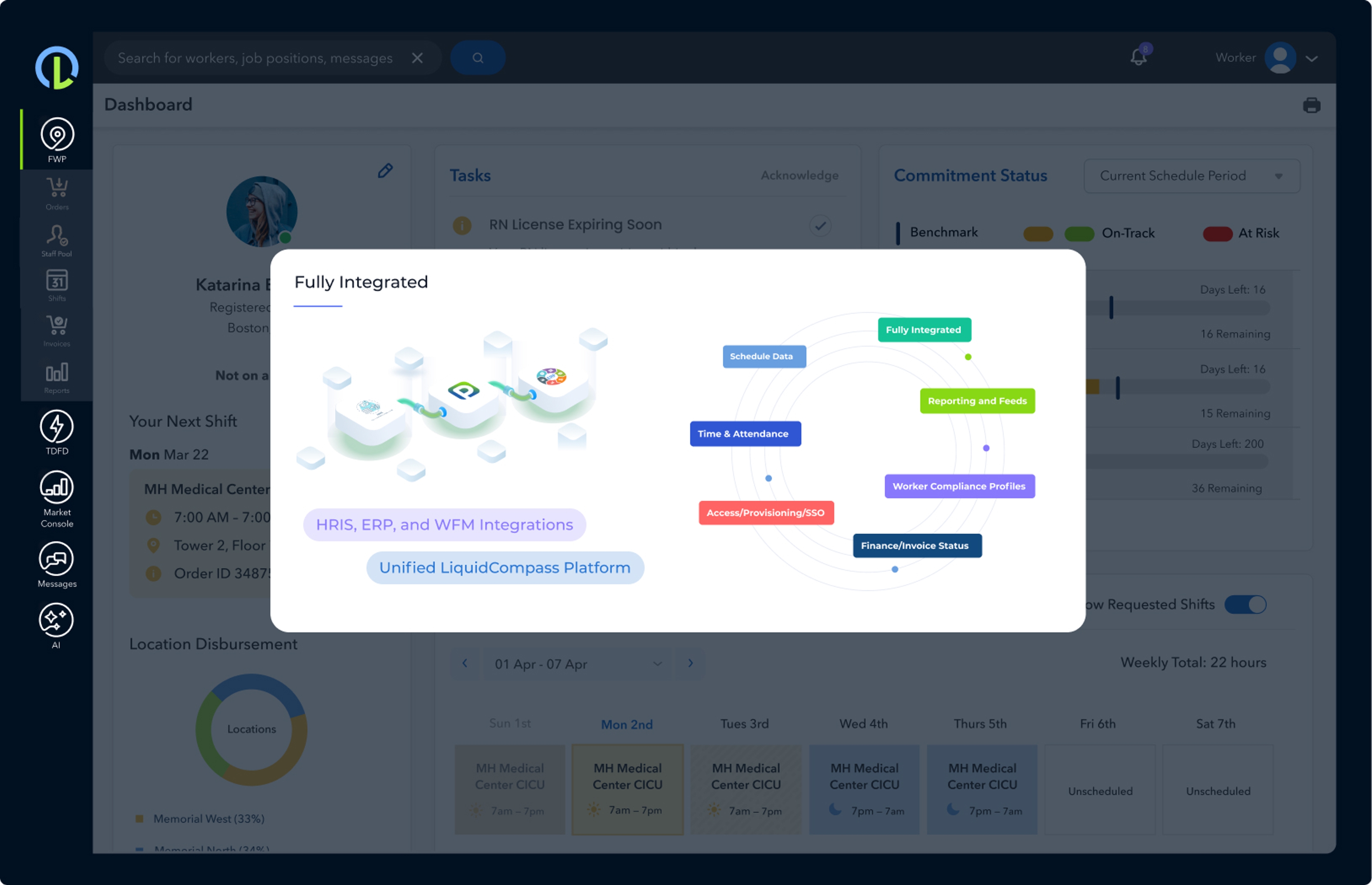Mark RN License task as done
1372x885 pixels.
pyautogui.click(x=820, y=226)
